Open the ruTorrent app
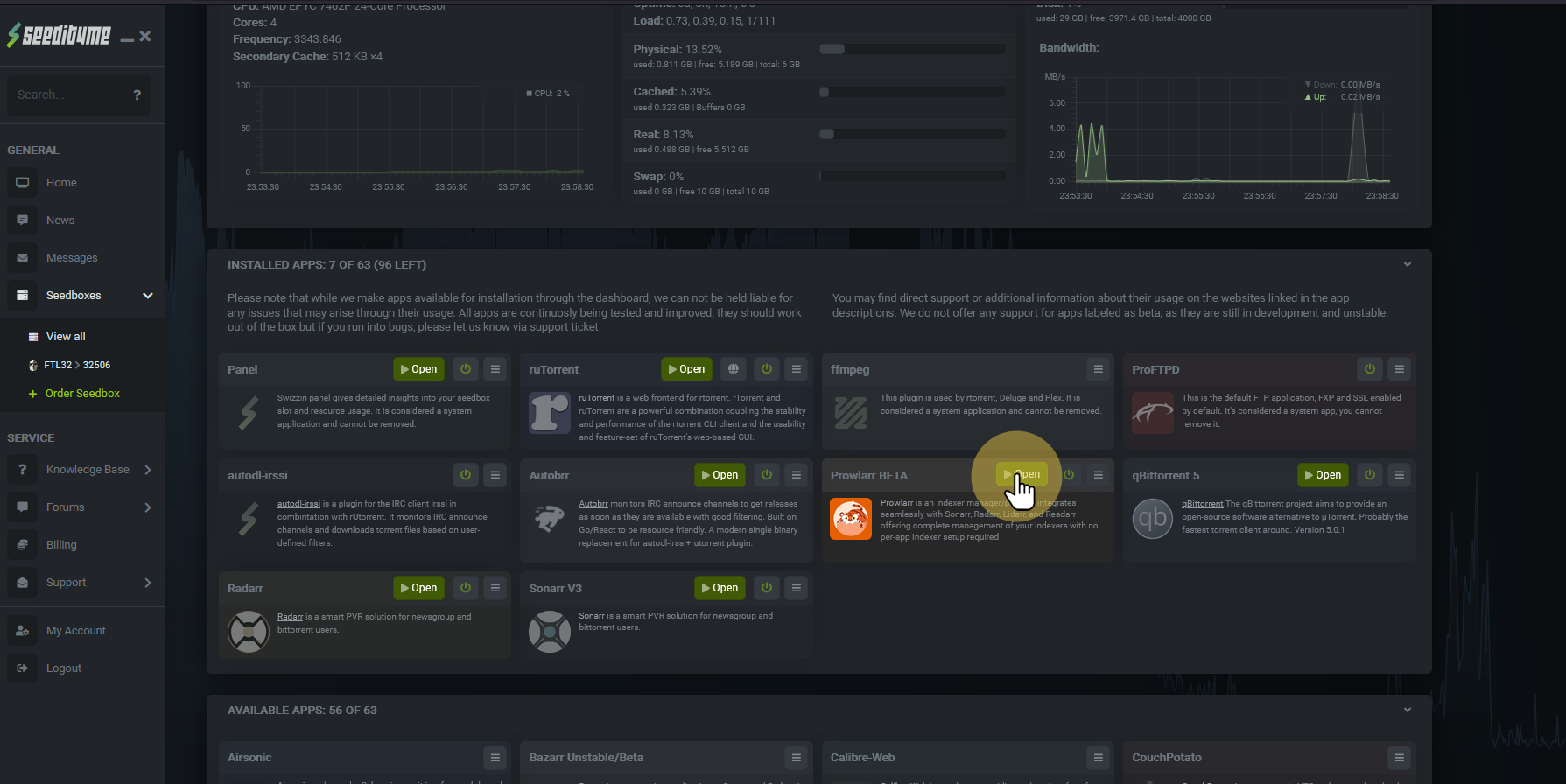This screenshot has height=784, width=1566. tap(686, 369)
